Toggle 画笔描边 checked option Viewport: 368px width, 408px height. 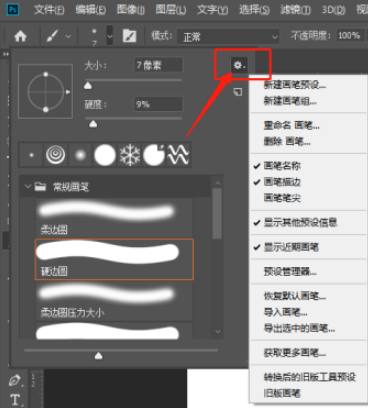click(282, 182)
